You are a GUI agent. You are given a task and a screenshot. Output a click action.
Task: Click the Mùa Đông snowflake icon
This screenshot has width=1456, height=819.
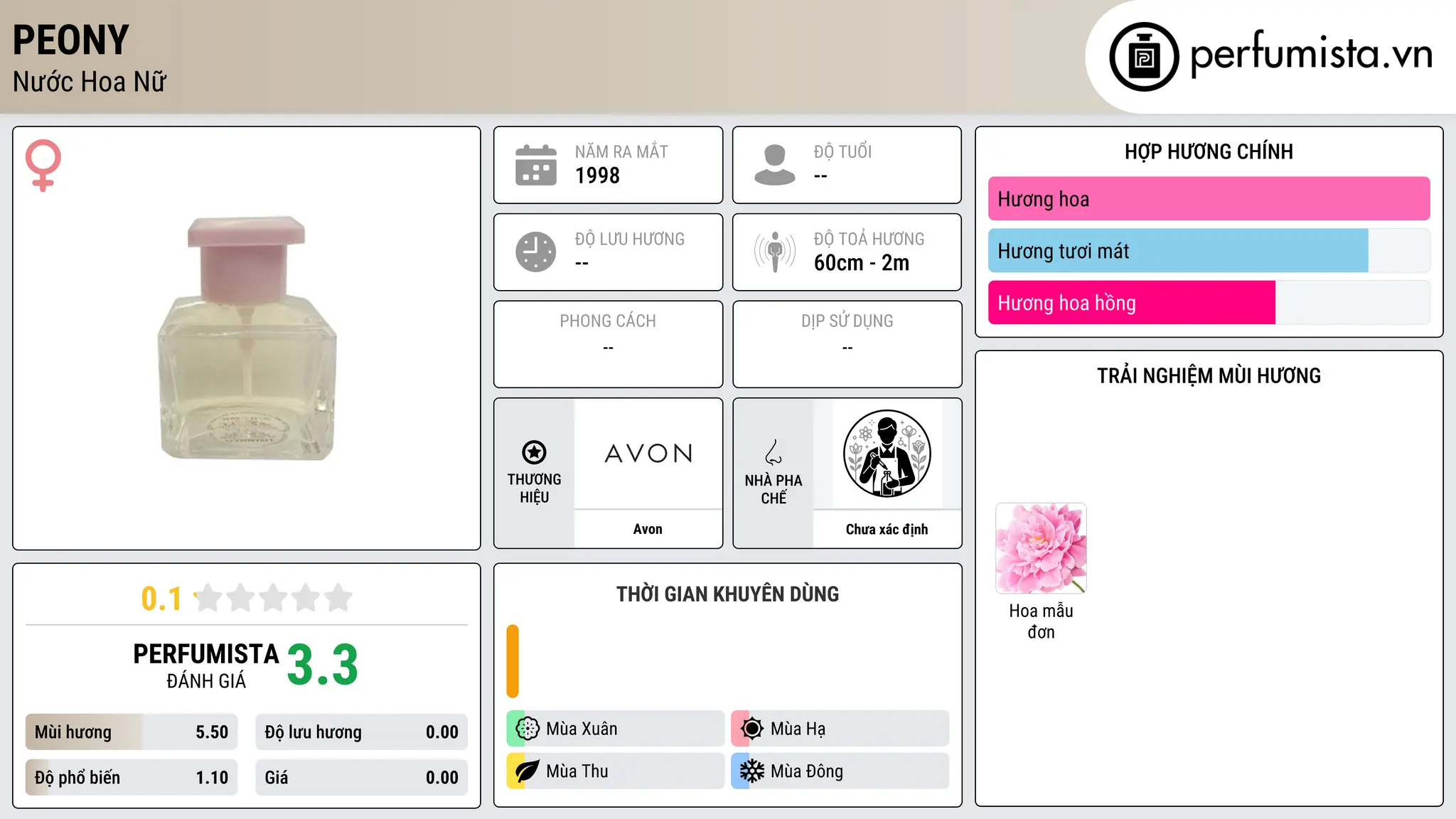point(752,771)
